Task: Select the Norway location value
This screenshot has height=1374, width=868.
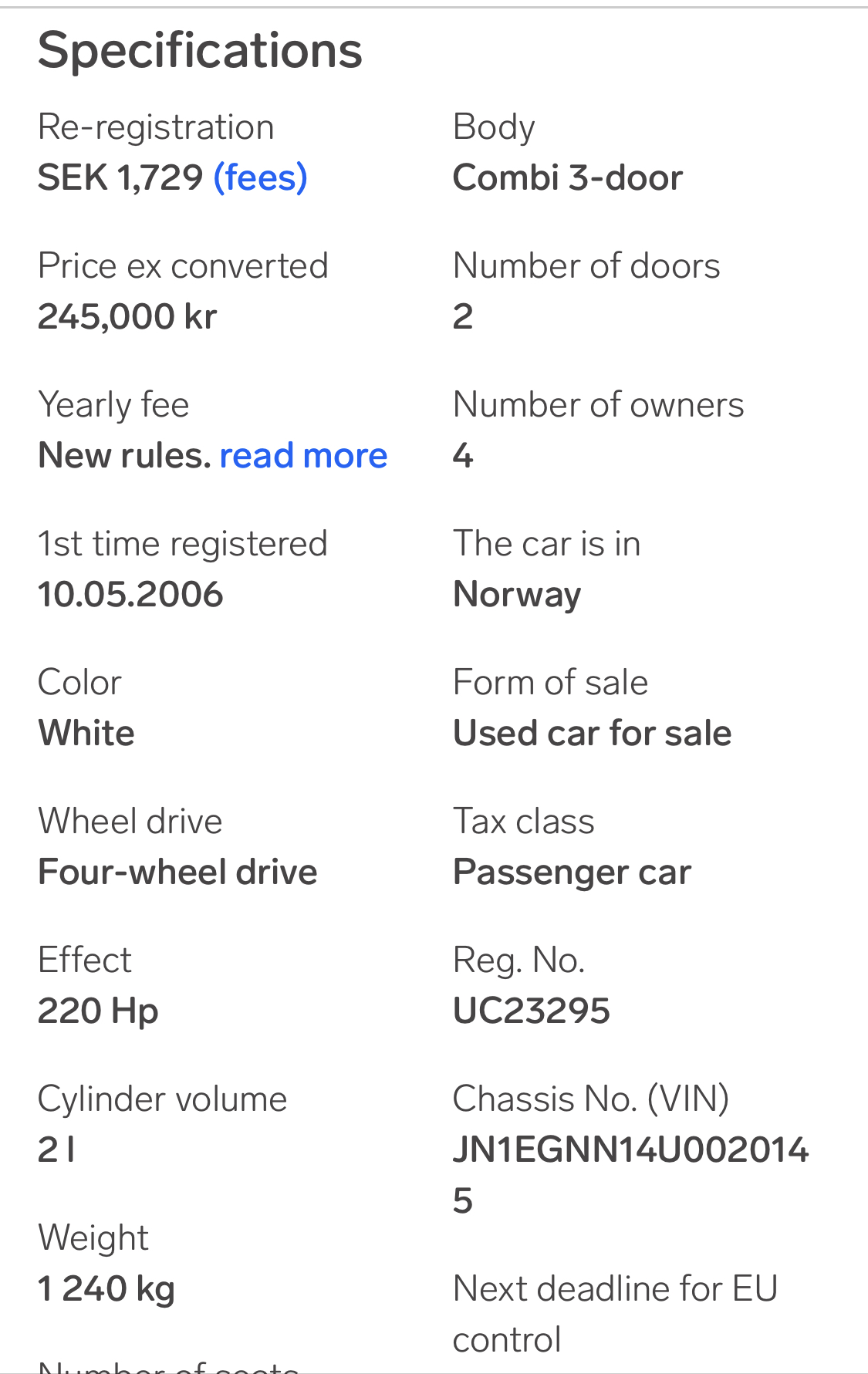Action: click(x=517, y=595)
